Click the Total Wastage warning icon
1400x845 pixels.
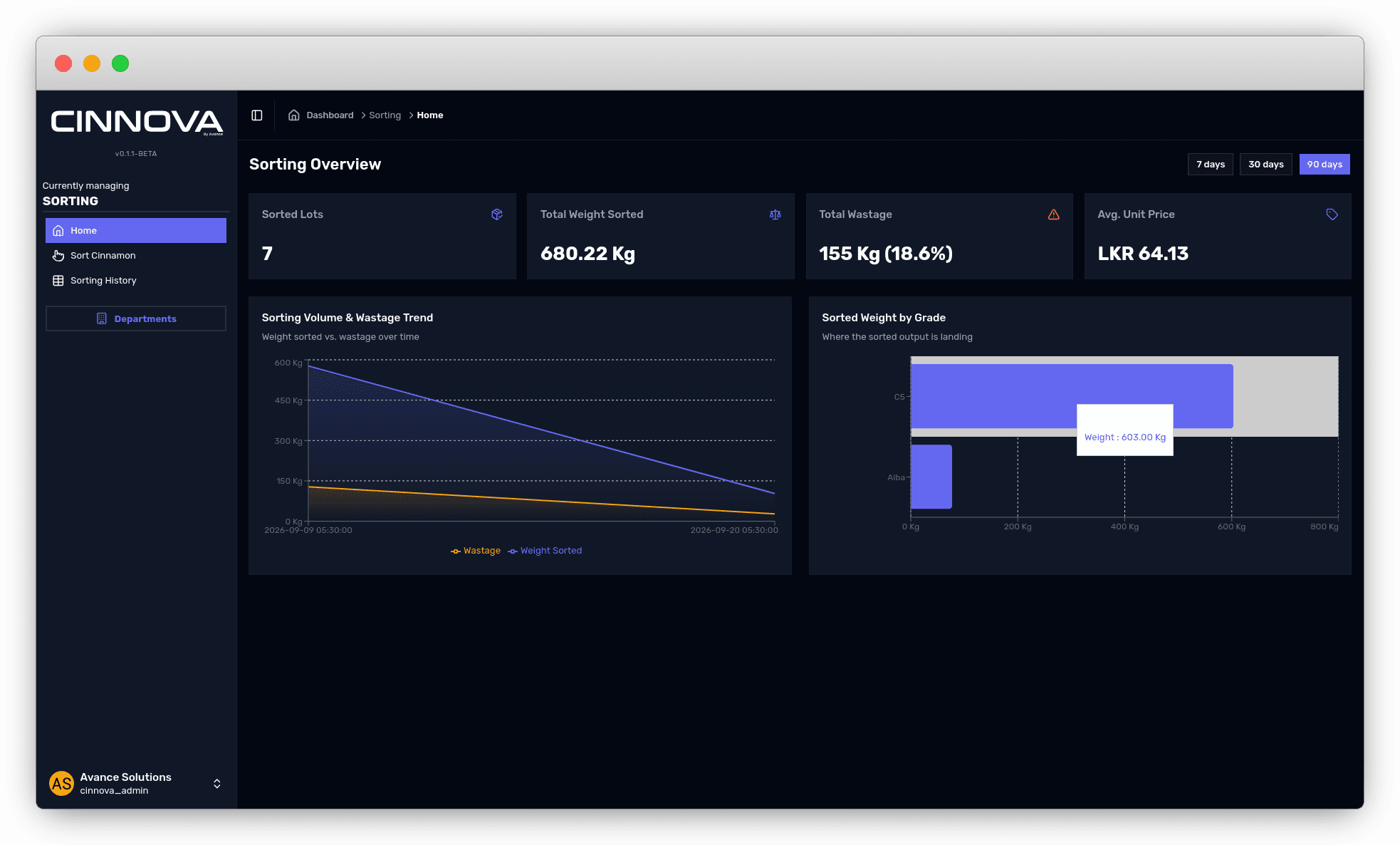coord(1054,214)
